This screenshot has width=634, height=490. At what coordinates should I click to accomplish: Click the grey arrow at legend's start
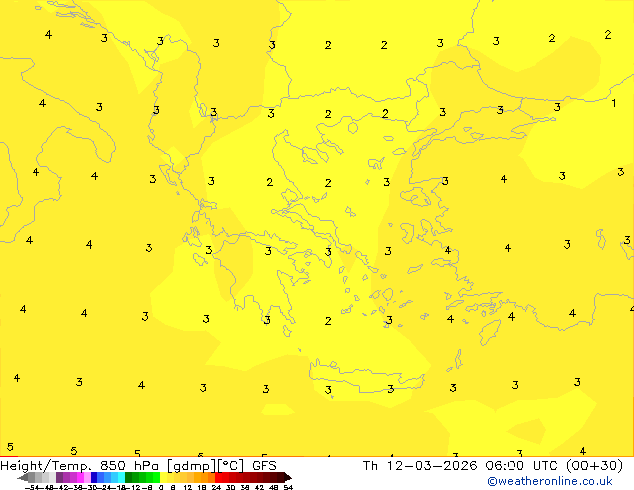[x=23, y=477]
